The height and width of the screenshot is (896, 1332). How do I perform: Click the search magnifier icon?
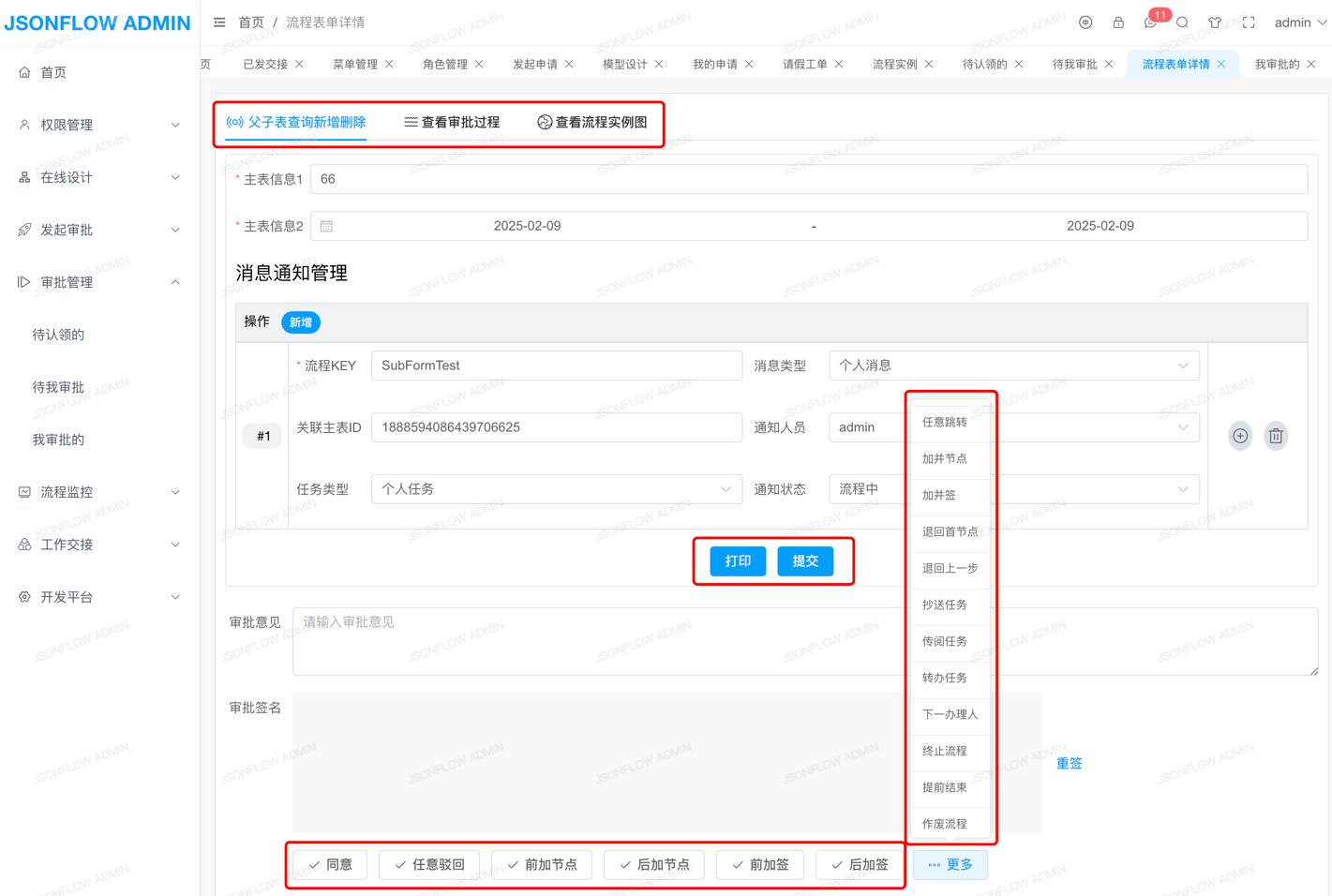[1182, 22]
